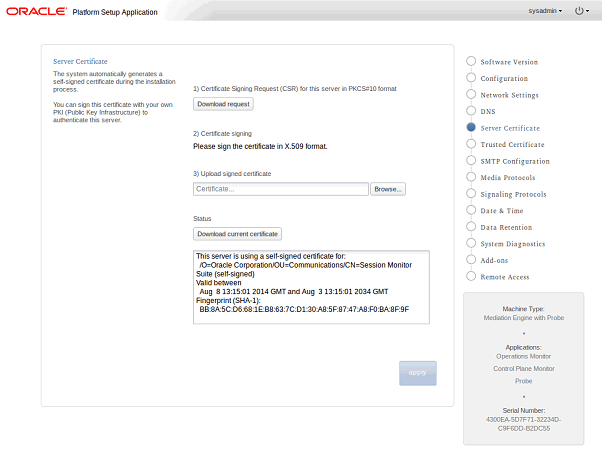This screenshot has width=603, height=454.
Task: Click the circle beside SMTP Configuration
Action: [x=471, y=160]
